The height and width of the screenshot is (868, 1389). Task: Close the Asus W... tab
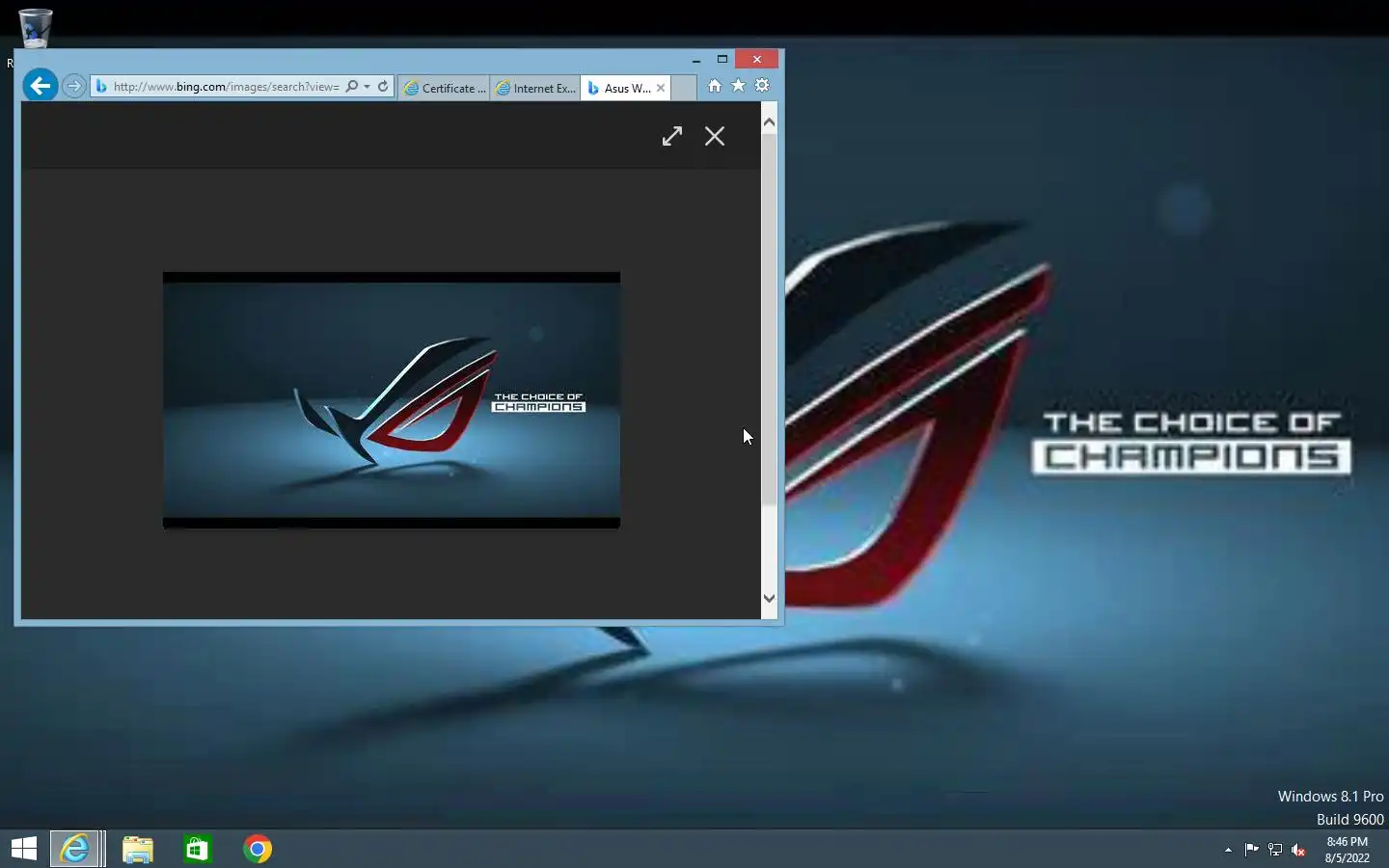(x=661, y=88)
